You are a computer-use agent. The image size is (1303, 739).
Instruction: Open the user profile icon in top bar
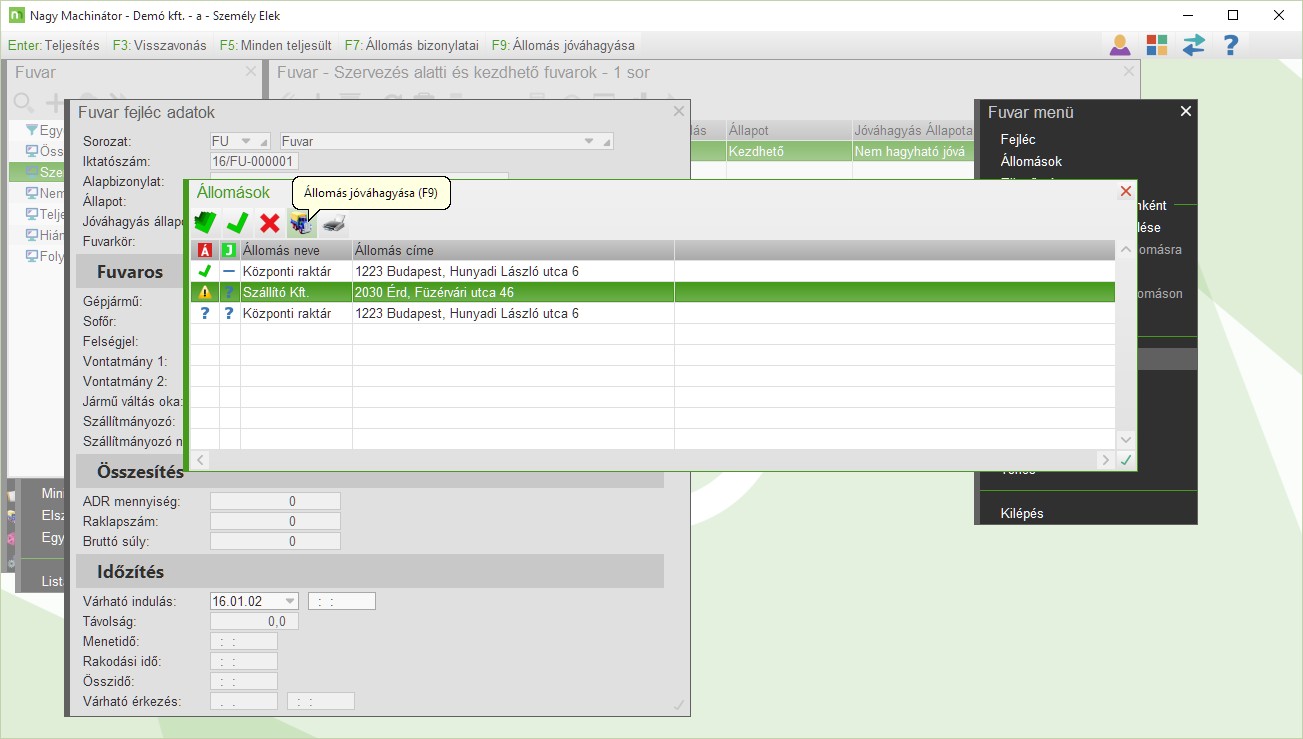(x=1120, y=45)
